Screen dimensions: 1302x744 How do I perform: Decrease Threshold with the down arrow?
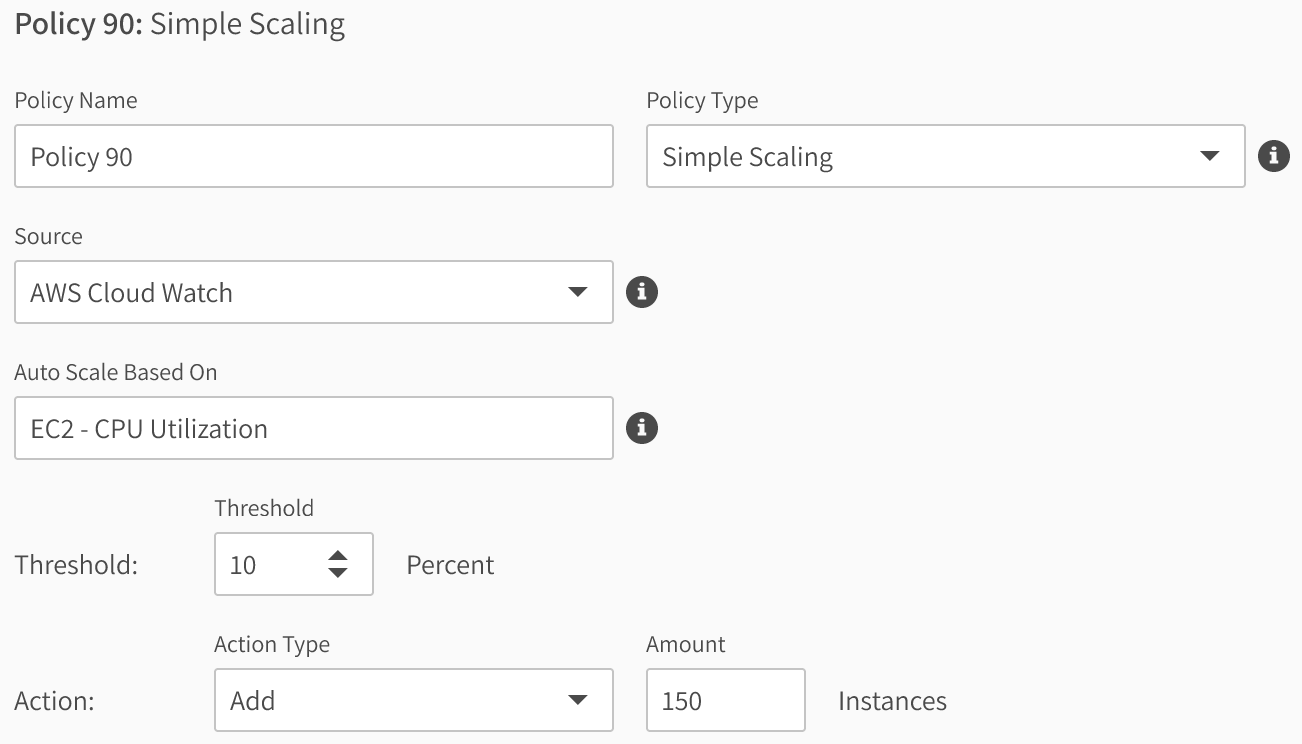pyautogui.click(x=338, y=573)
